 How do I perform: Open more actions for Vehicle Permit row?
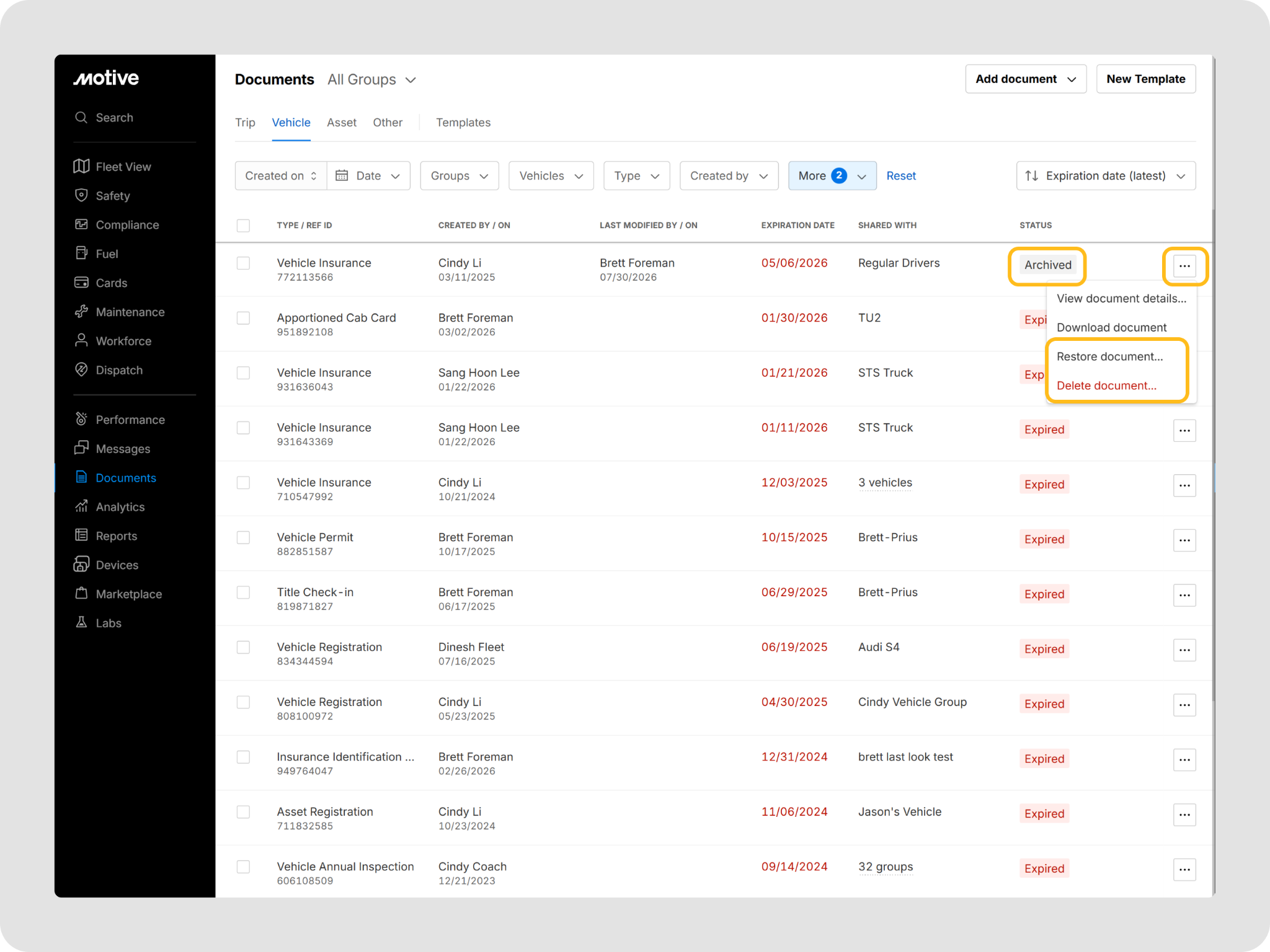1184,540
